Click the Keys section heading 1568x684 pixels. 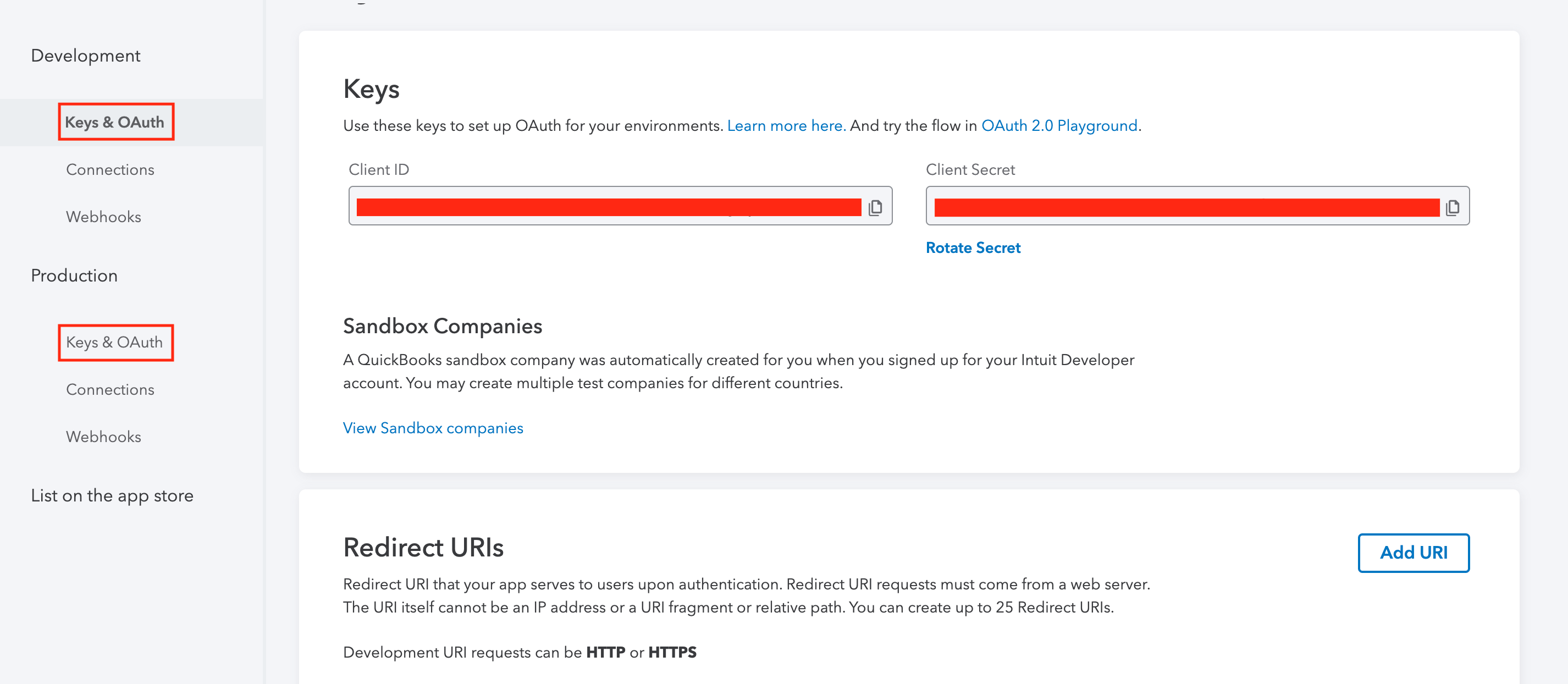coord(371,89)
